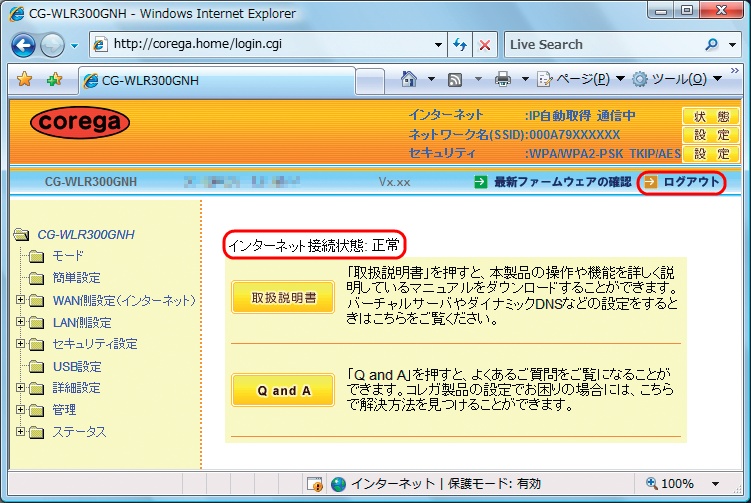
Task: Click the folder icon beside LAN側設定
Action: tap(36, 323)
